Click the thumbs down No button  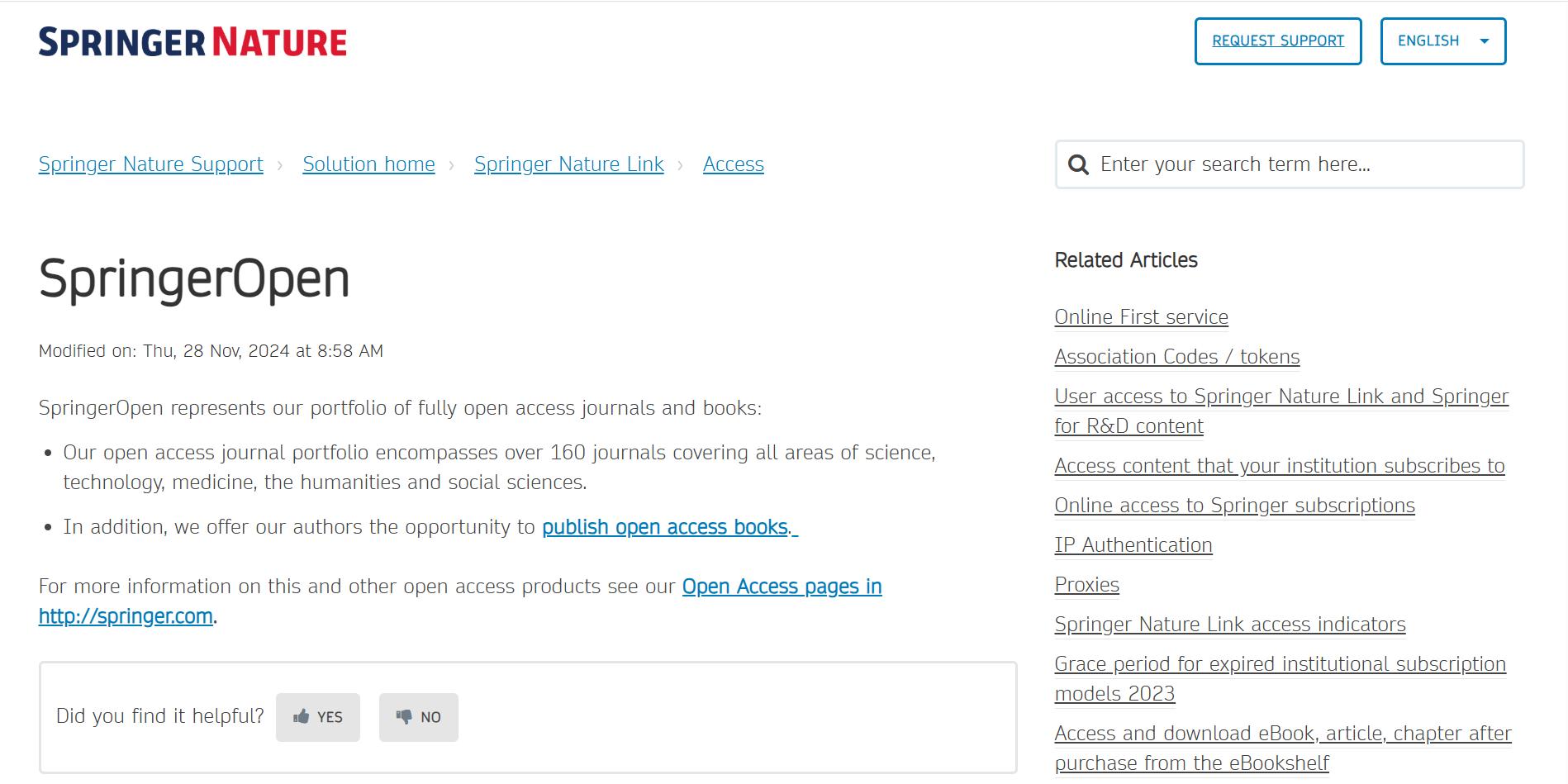tap(419, 717)
